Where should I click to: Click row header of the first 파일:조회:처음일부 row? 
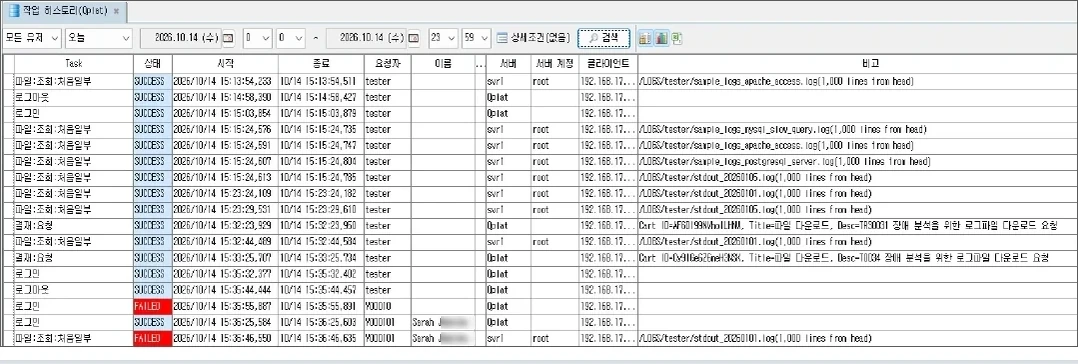tap(8, 81)
